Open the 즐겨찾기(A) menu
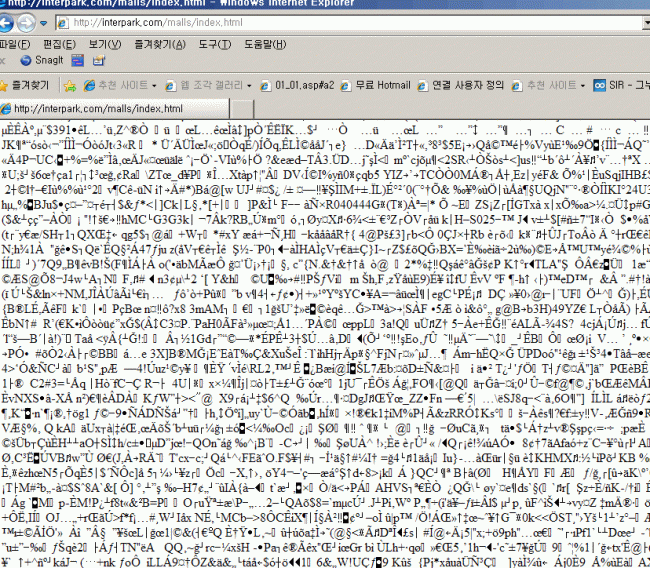This screenshot has height=568, width=650. 160,44
